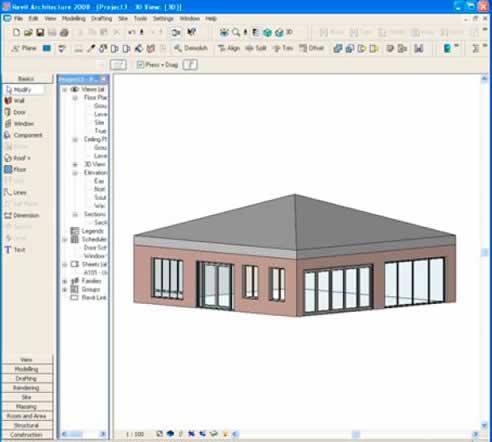
Task: Select the Dimension tool
Action: 22,215
